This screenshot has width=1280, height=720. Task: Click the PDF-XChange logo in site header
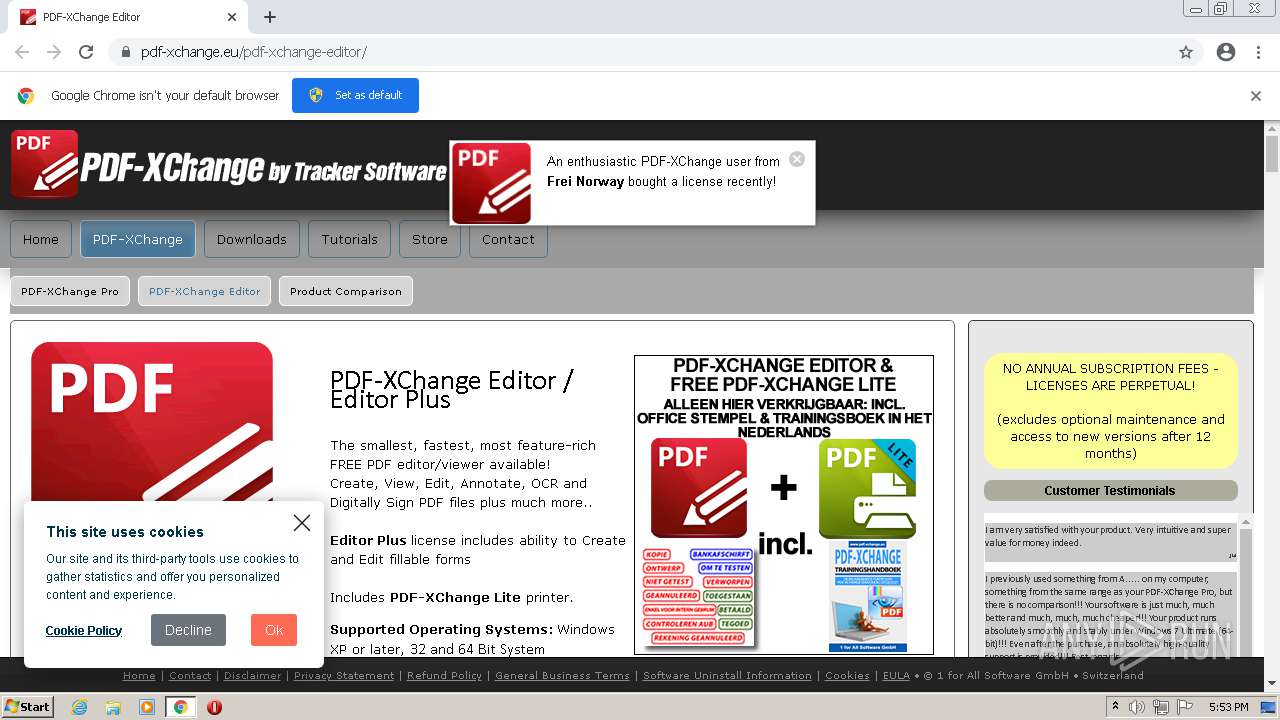229,164
